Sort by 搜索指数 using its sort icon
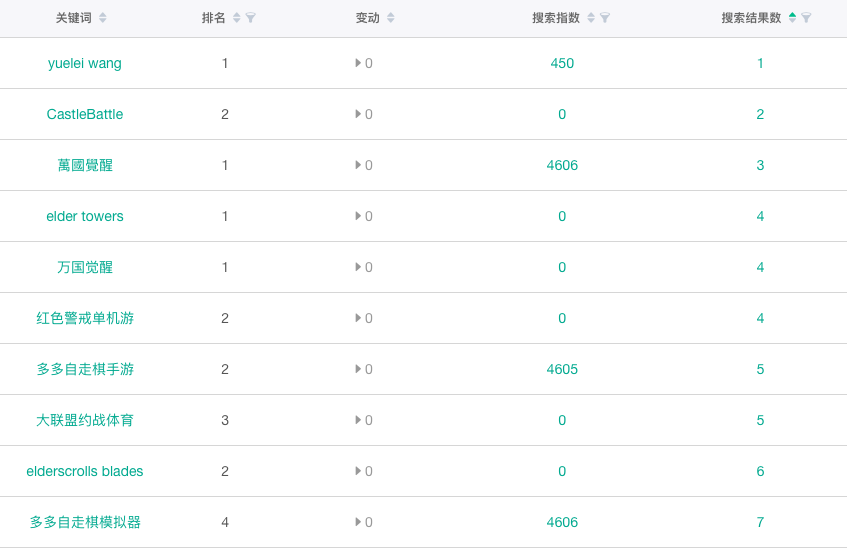The width and height of the screenshot is (847, 553). tap(591, 18)
